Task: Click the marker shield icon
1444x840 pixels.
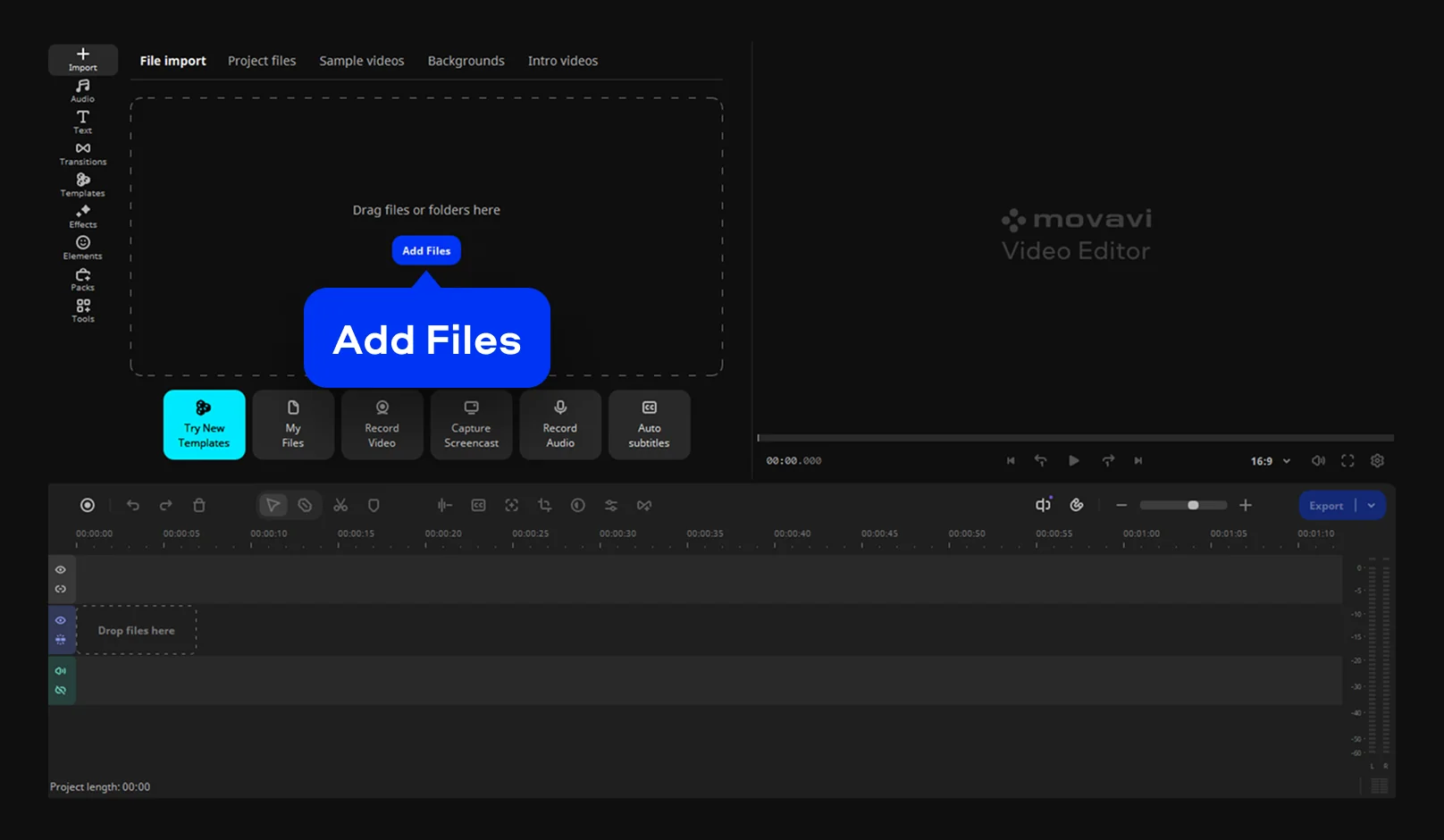Action: (x=374, y=506)
